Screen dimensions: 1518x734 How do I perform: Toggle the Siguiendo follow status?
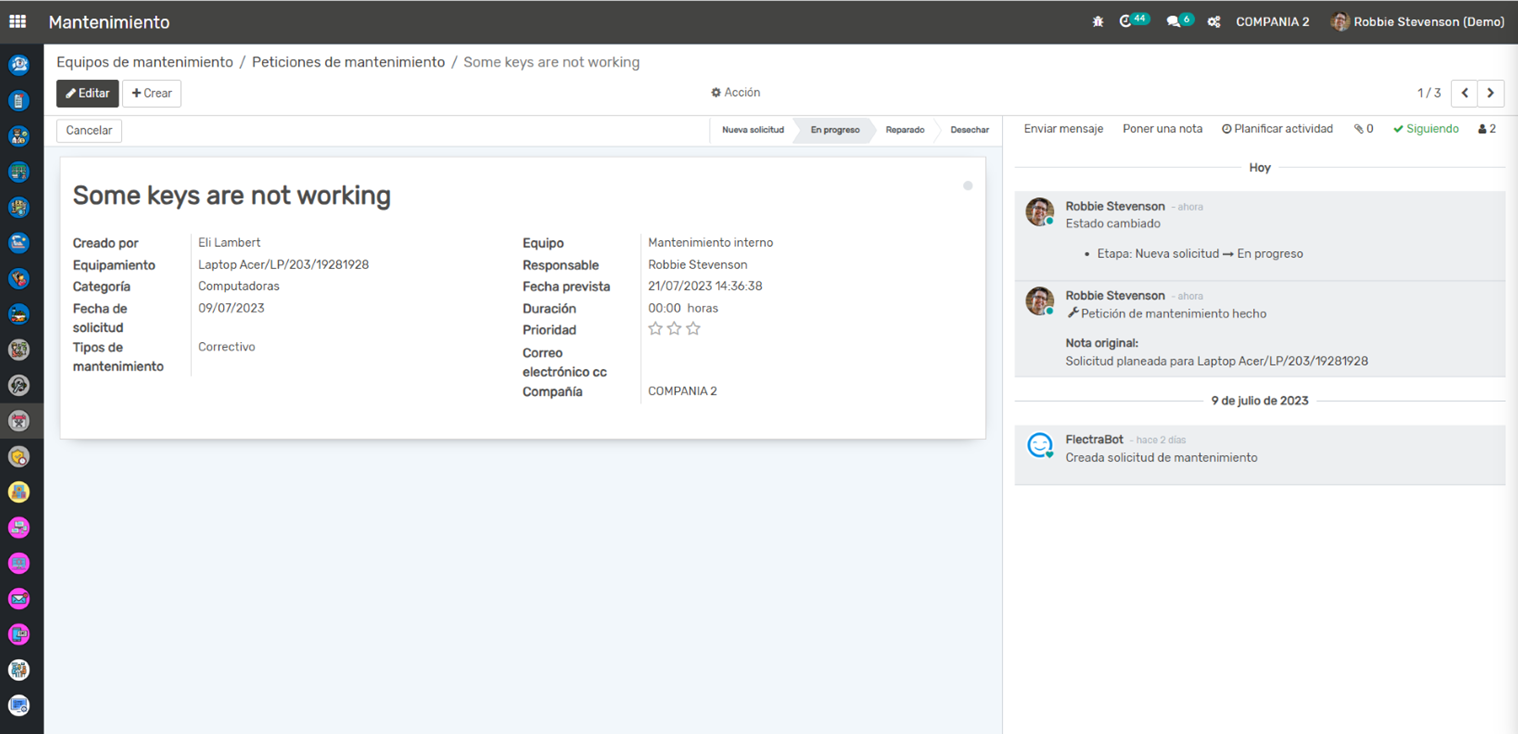coord(1426,129)
